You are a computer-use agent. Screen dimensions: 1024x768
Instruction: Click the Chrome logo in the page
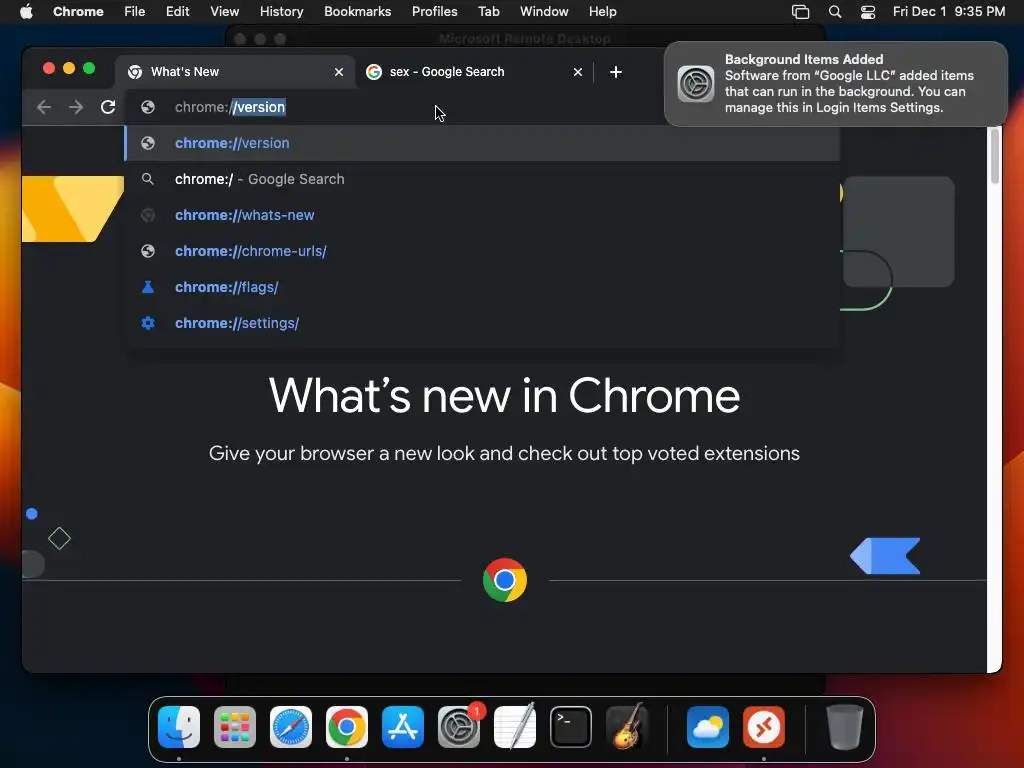coord(505,580)
